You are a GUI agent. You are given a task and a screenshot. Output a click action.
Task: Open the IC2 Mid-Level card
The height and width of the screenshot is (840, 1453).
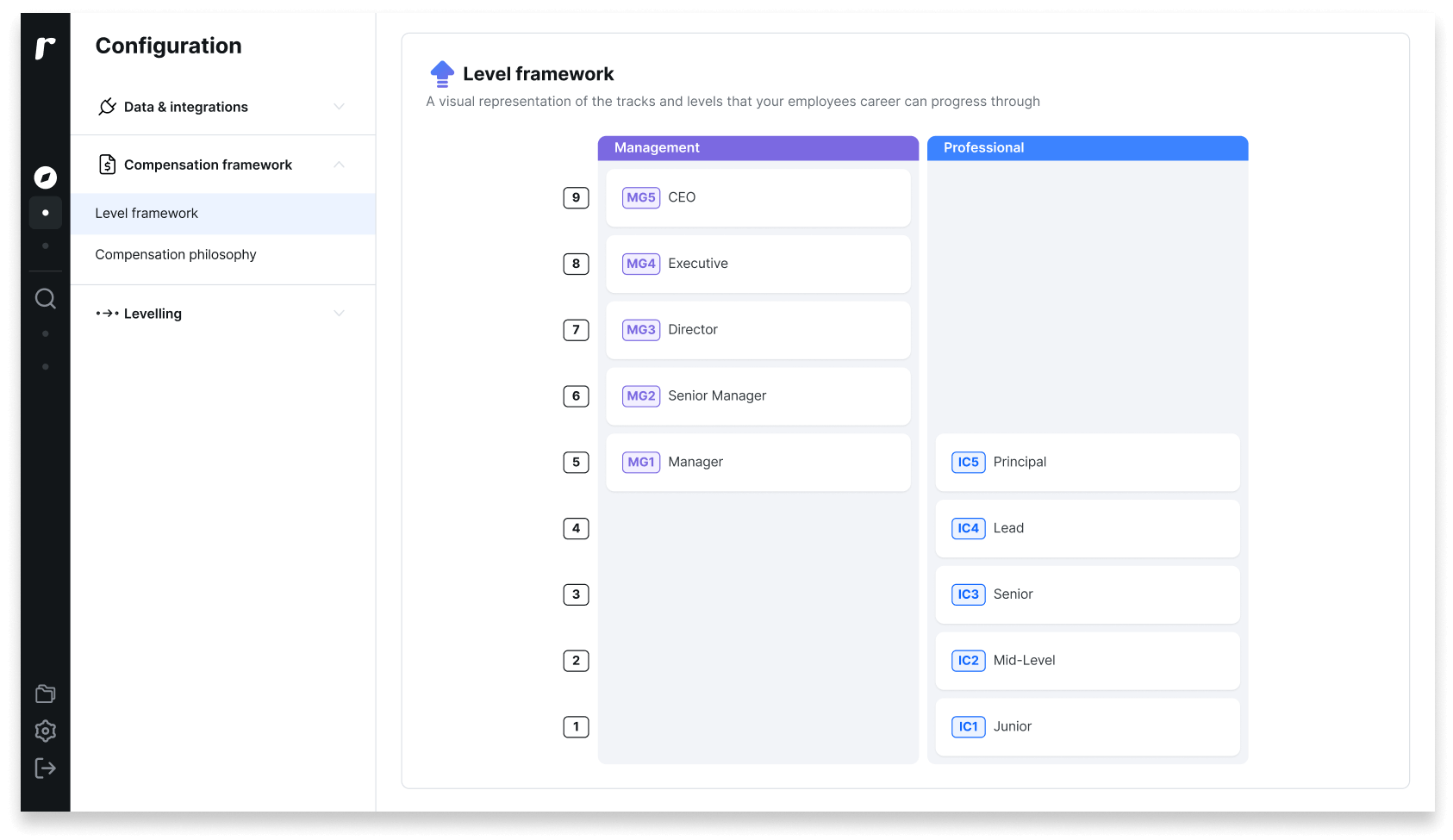(1088, 661)
